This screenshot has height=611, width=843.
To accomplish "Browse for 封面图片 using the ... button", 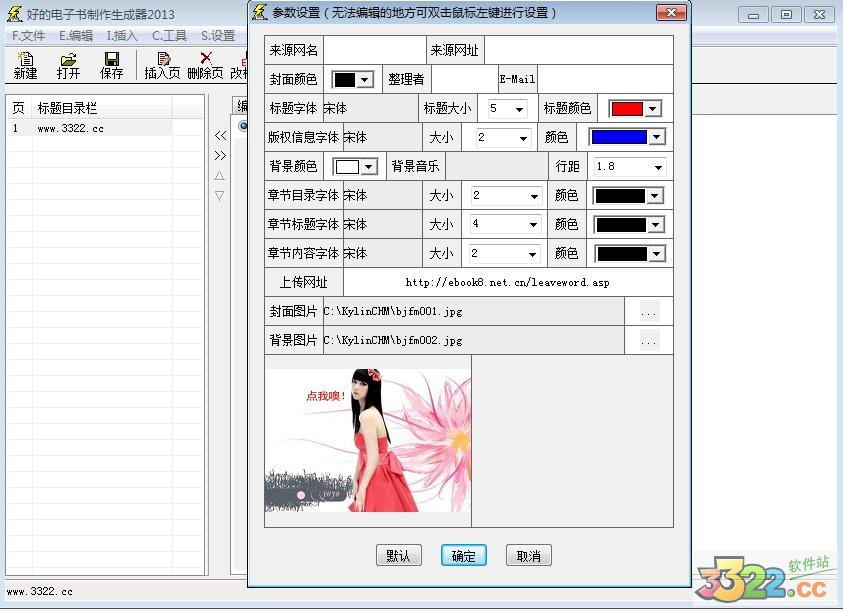I will pos(649,312).
